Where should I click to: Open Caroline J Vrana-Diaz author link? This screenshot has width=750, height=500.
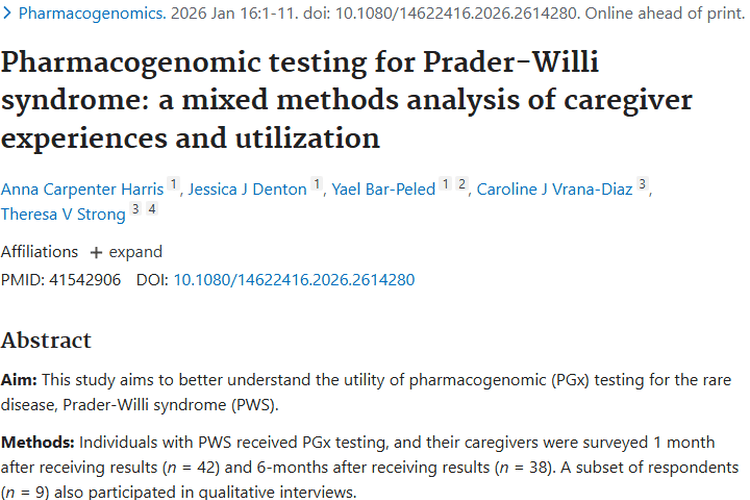554,189
